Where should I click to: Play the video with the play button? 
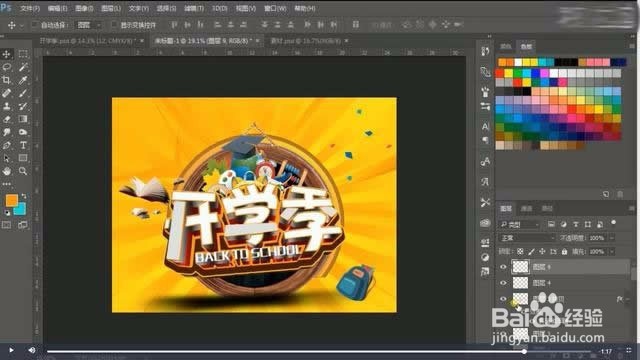11,350
